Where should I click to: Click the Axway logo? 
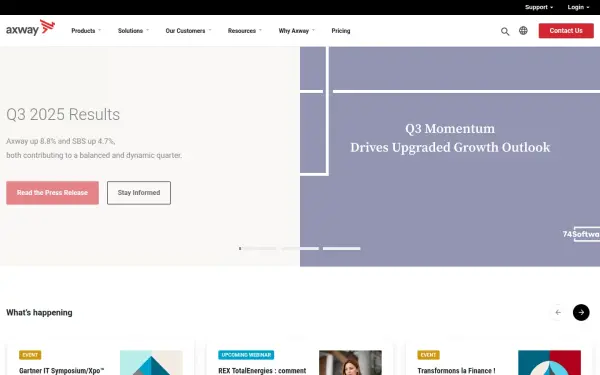point(30,28)
